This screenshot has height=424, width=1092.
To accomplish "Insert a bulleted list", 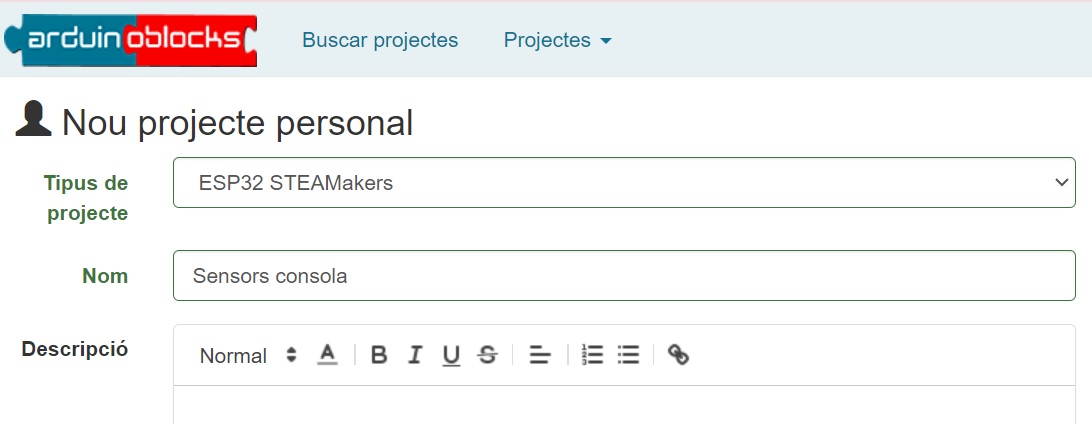I will (628, 355).
